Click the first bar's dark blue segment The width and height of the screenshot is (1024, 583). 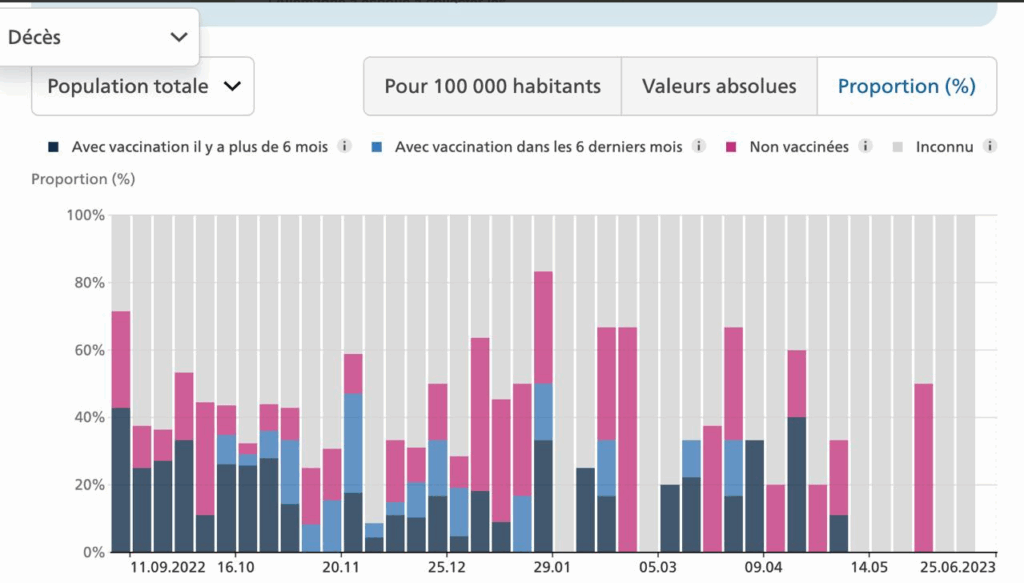point(121,479)
